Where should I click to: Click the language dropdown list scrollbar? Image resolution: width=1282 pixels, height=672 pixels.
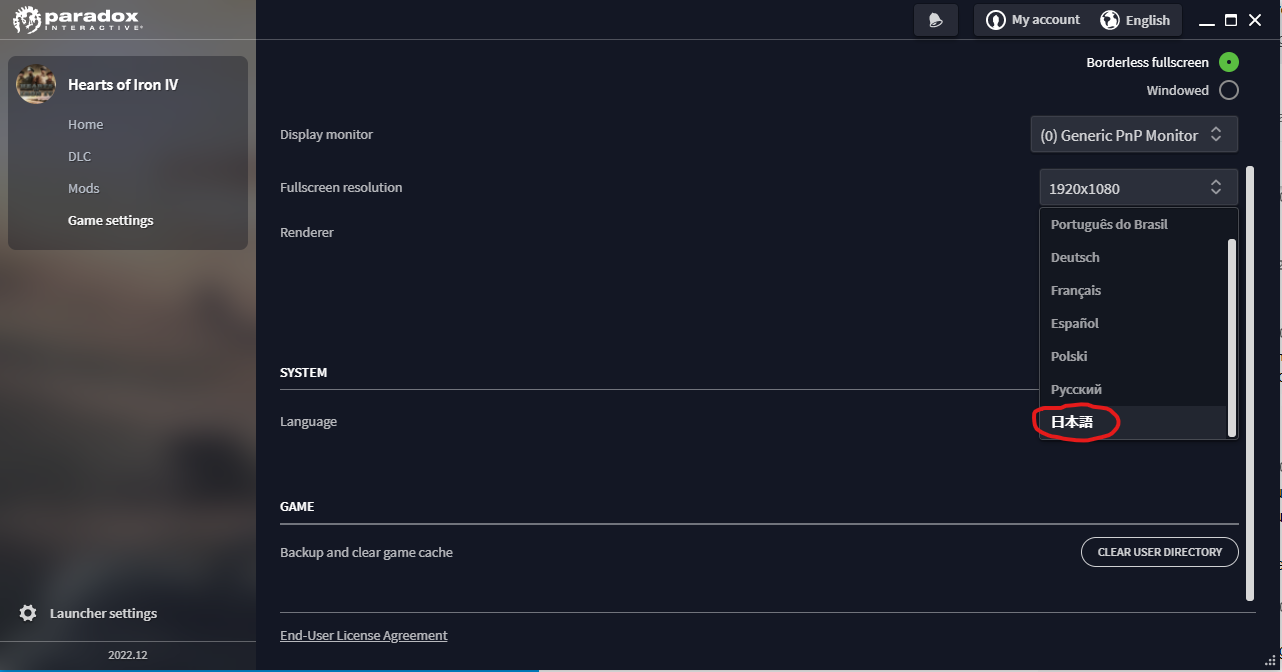coord(1232,338)
